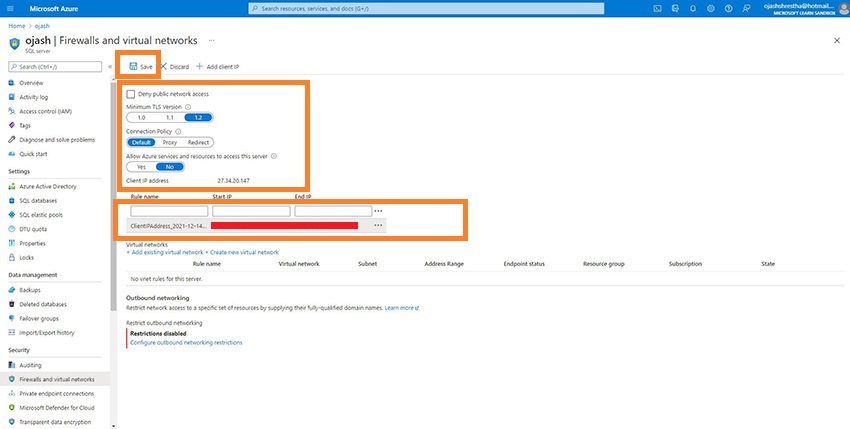Click the Add client IP plus icon
Screen dimensions: 850x429
tap(199, 66)
